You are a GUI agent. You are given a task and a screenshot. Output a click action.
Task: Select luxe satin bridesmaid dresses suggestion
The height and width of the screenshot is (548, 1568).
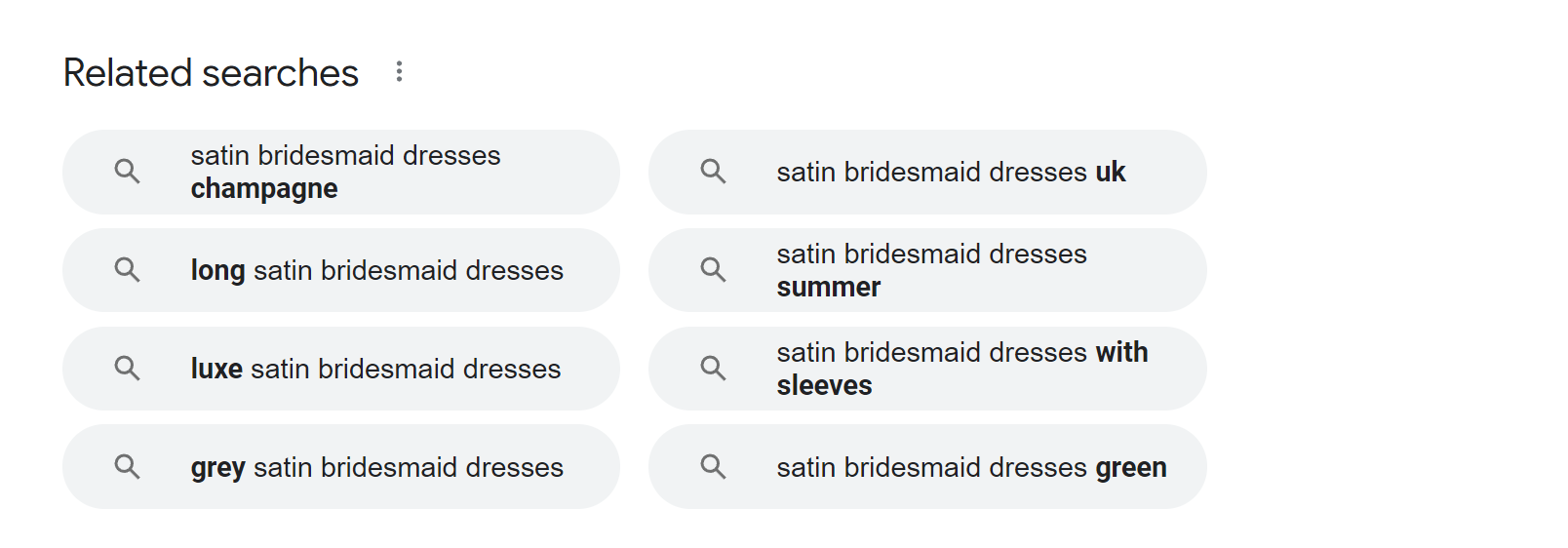pyautogui.click(x=375, y=369)
